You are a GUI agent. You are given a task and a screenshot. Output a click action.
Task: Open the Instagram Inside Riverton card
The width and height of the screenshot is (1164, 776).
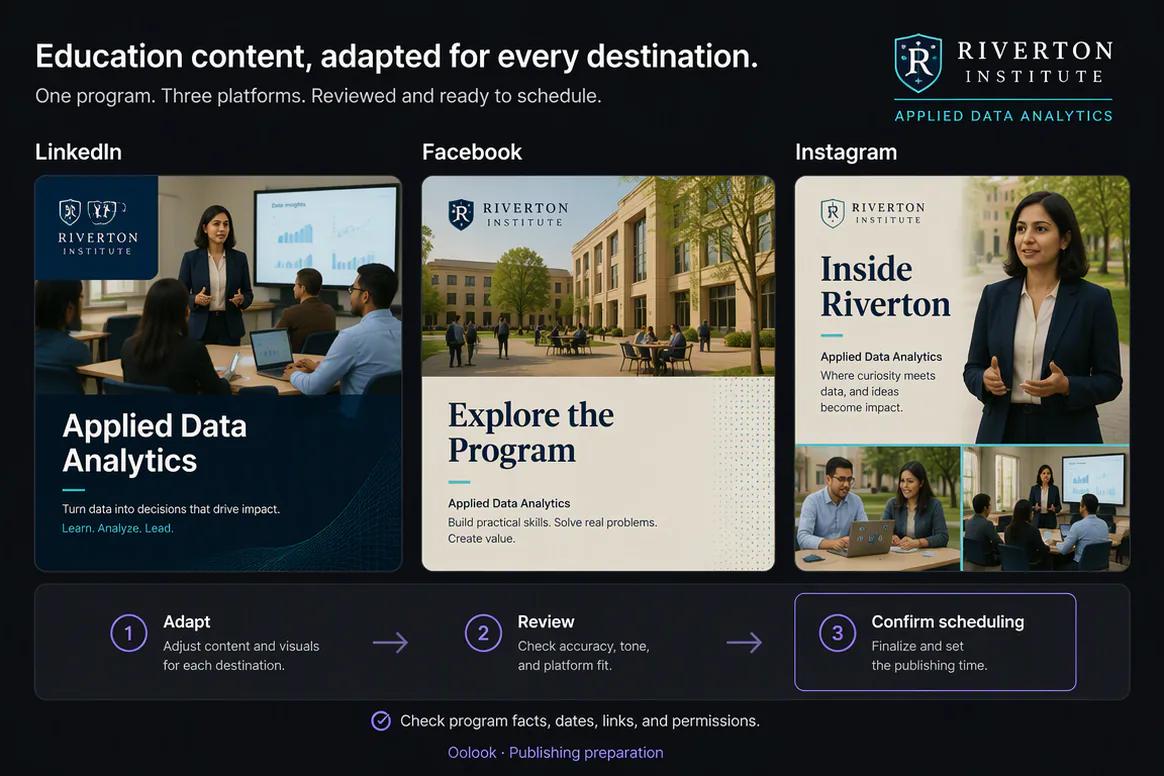point(962,374)
